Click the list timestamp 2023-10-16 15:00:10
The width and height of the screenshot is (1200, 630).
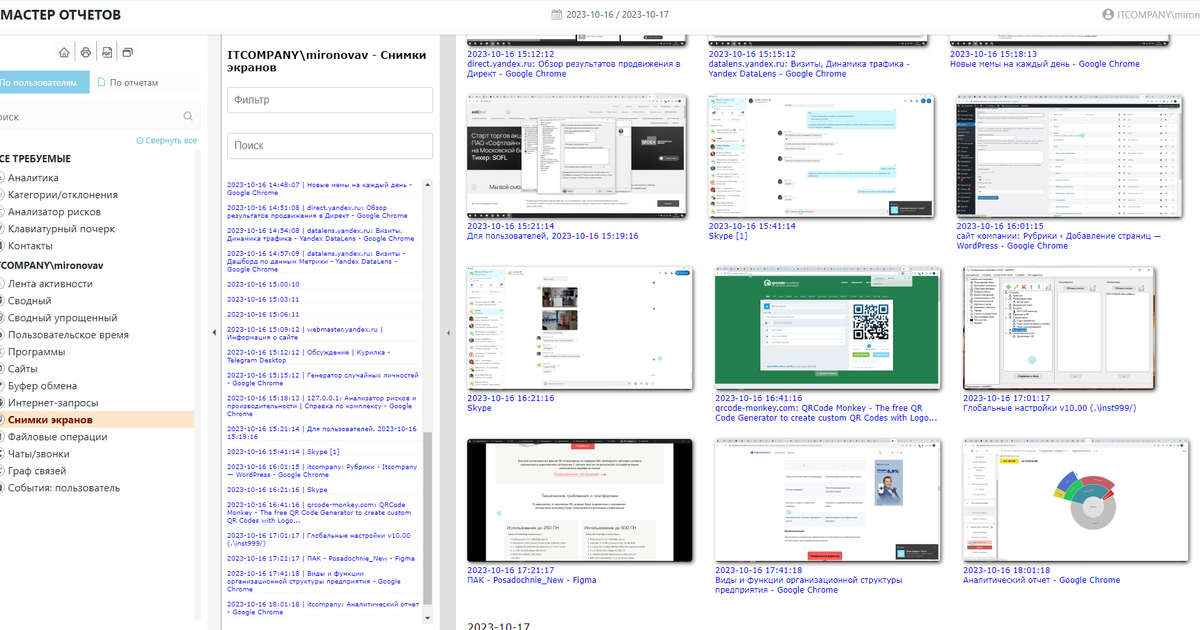coord(263,284)
